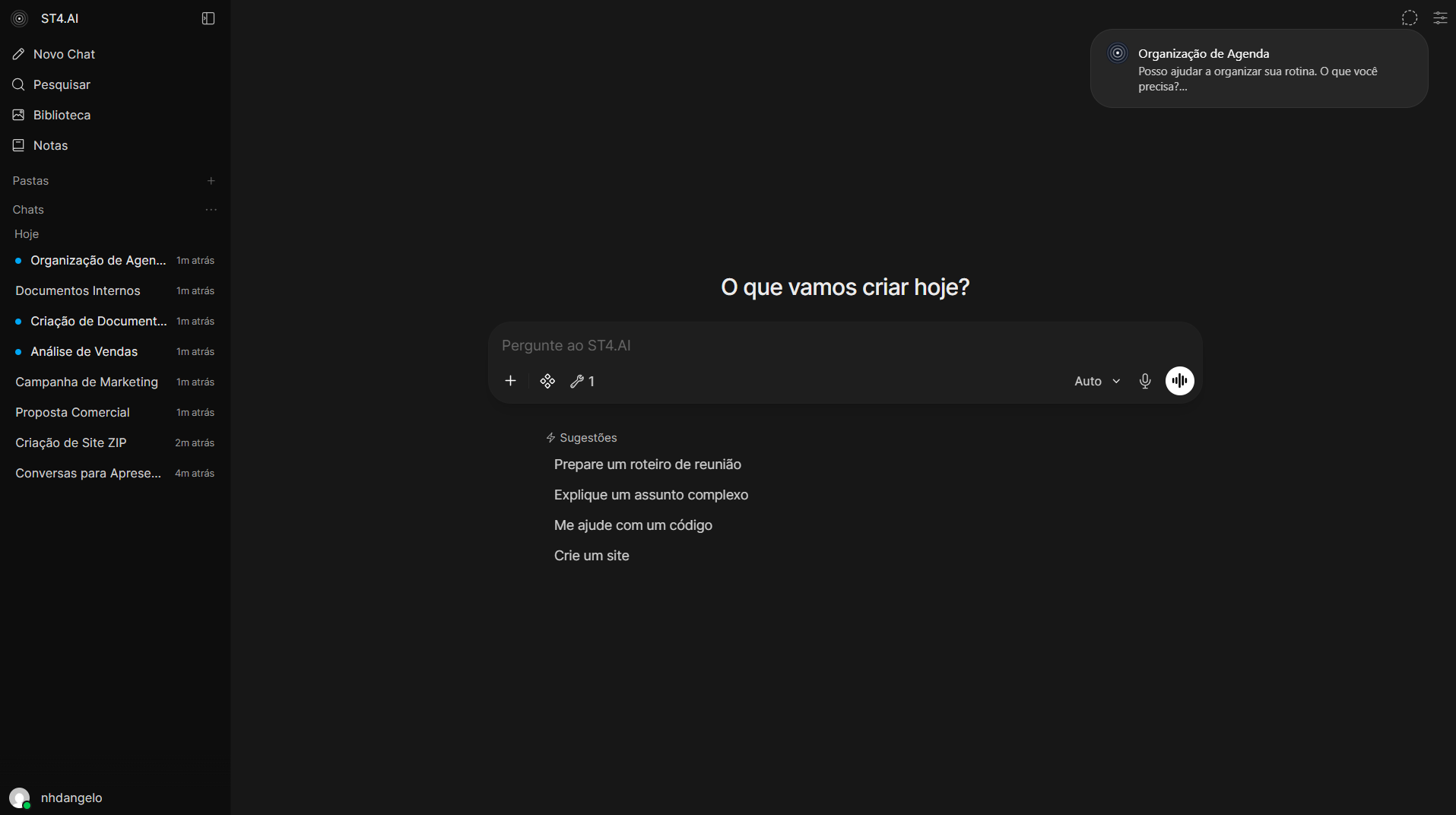The width and height of the screenshot is (1456, 815).
Task: Open Organização de Agen... chat
Action: point(115,260)
